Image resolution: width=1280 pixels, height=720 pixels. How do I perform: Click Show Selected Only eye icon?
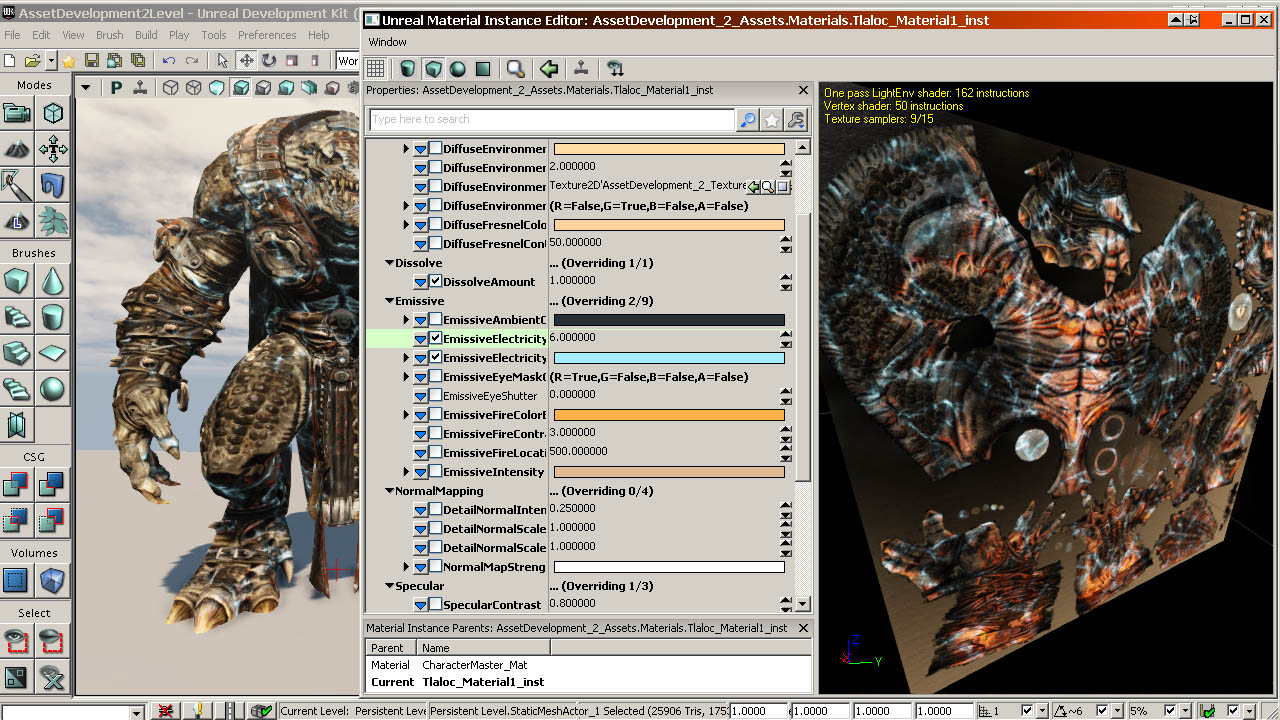[x=16, y=641]
